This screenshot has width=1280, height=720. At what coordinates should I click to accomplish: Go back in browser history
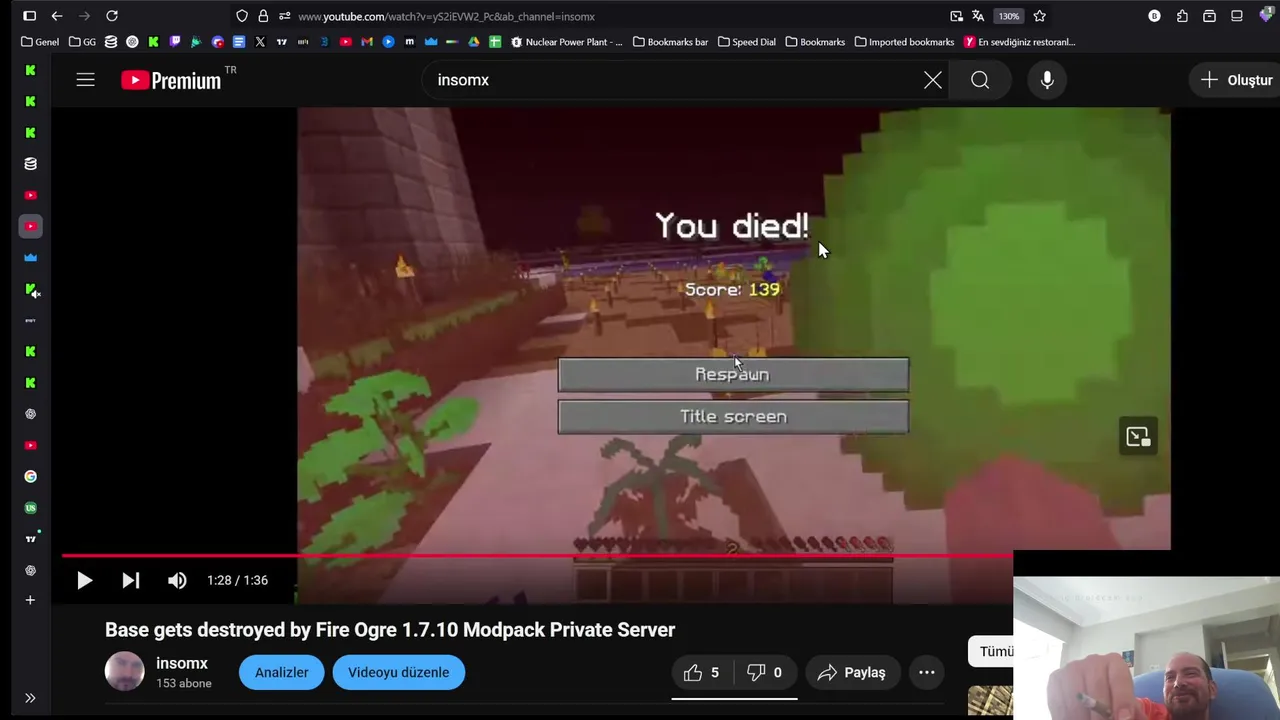57,16
